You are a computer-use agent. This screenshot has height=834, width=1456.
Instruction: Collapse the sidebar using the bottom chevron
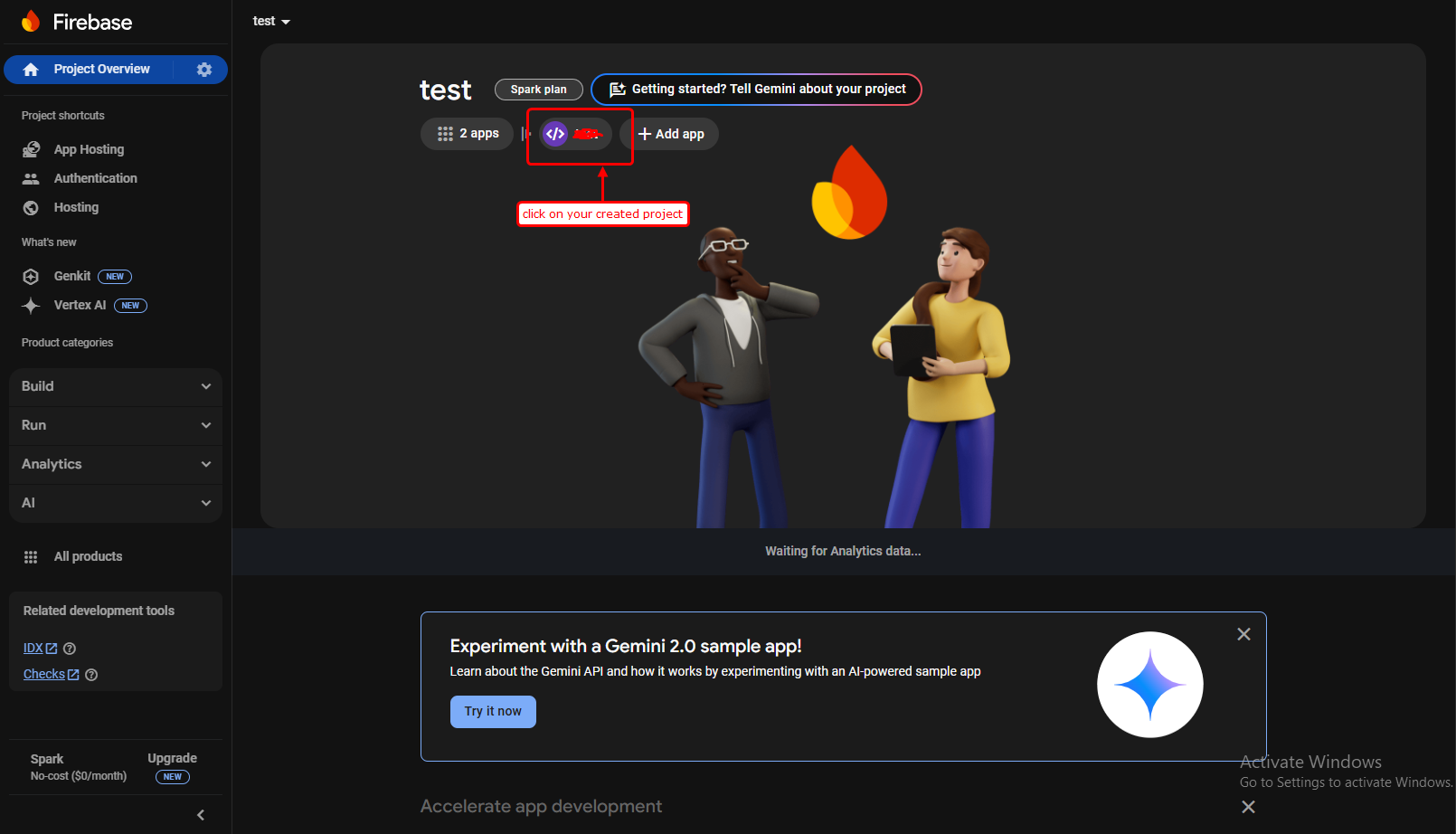point(200,814)
